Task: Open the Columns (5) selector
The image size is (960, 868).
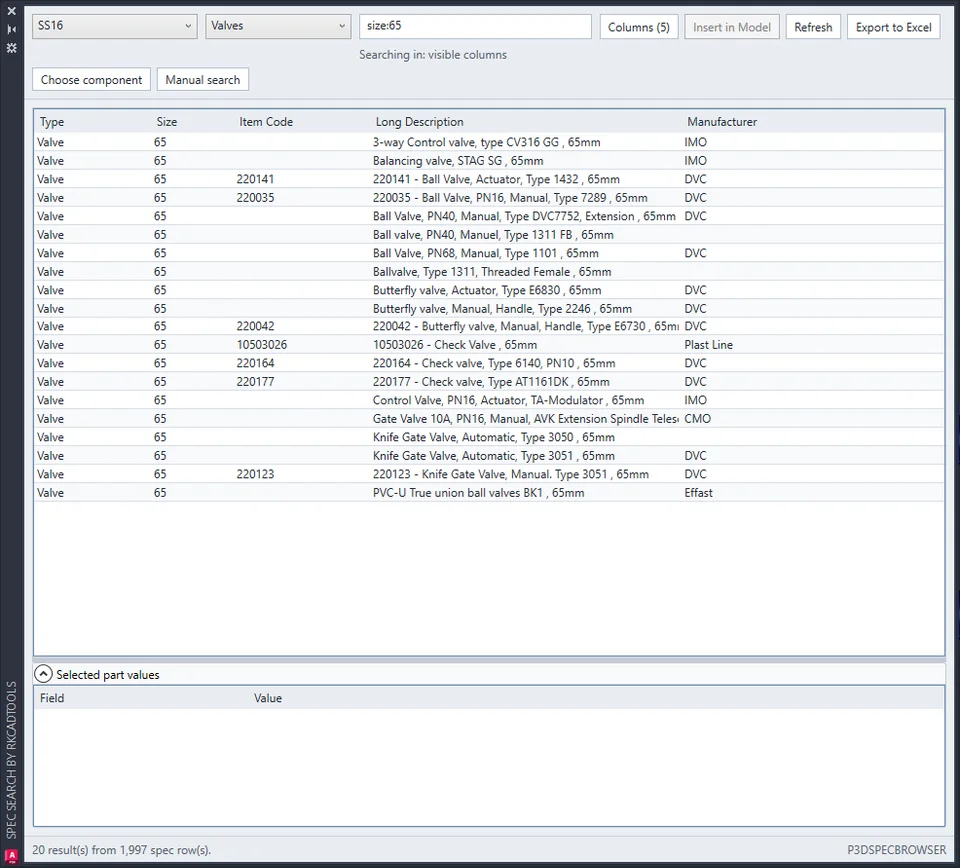Action: pyautogui.click(x=639, y=27)
